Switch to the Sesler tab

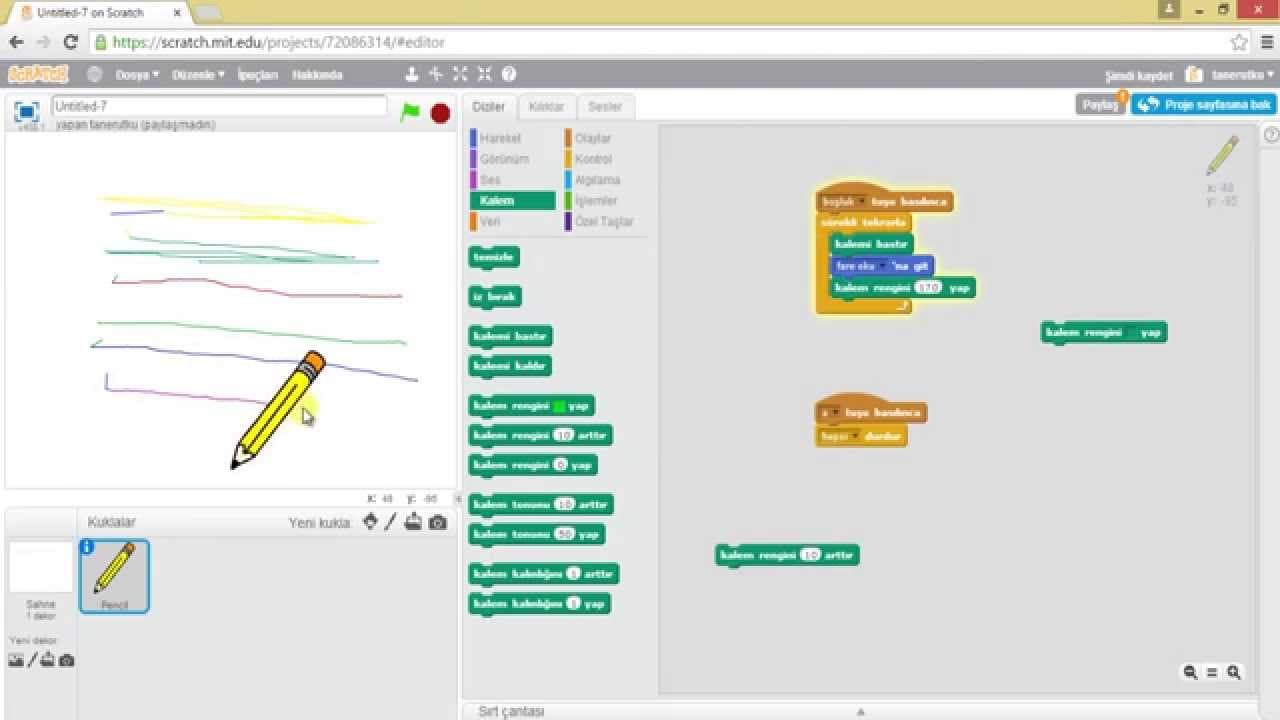point(605,106)
